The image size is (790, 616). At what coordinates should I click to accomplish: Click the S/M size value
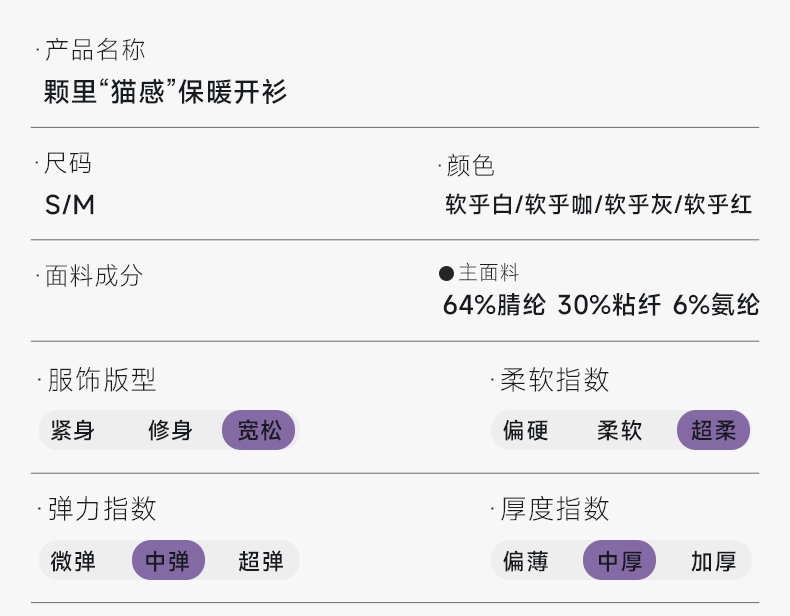point(70,205)
